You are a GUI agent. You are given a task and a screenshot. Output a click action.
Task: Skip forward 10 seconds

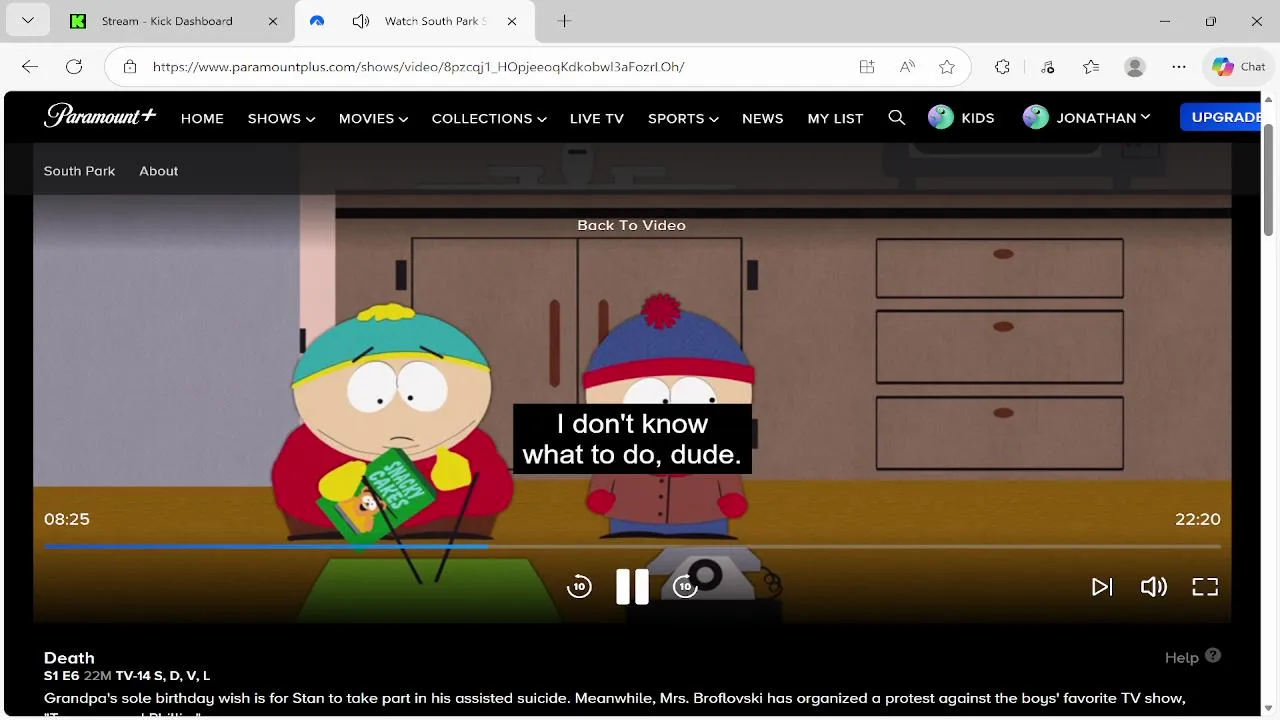685,587
